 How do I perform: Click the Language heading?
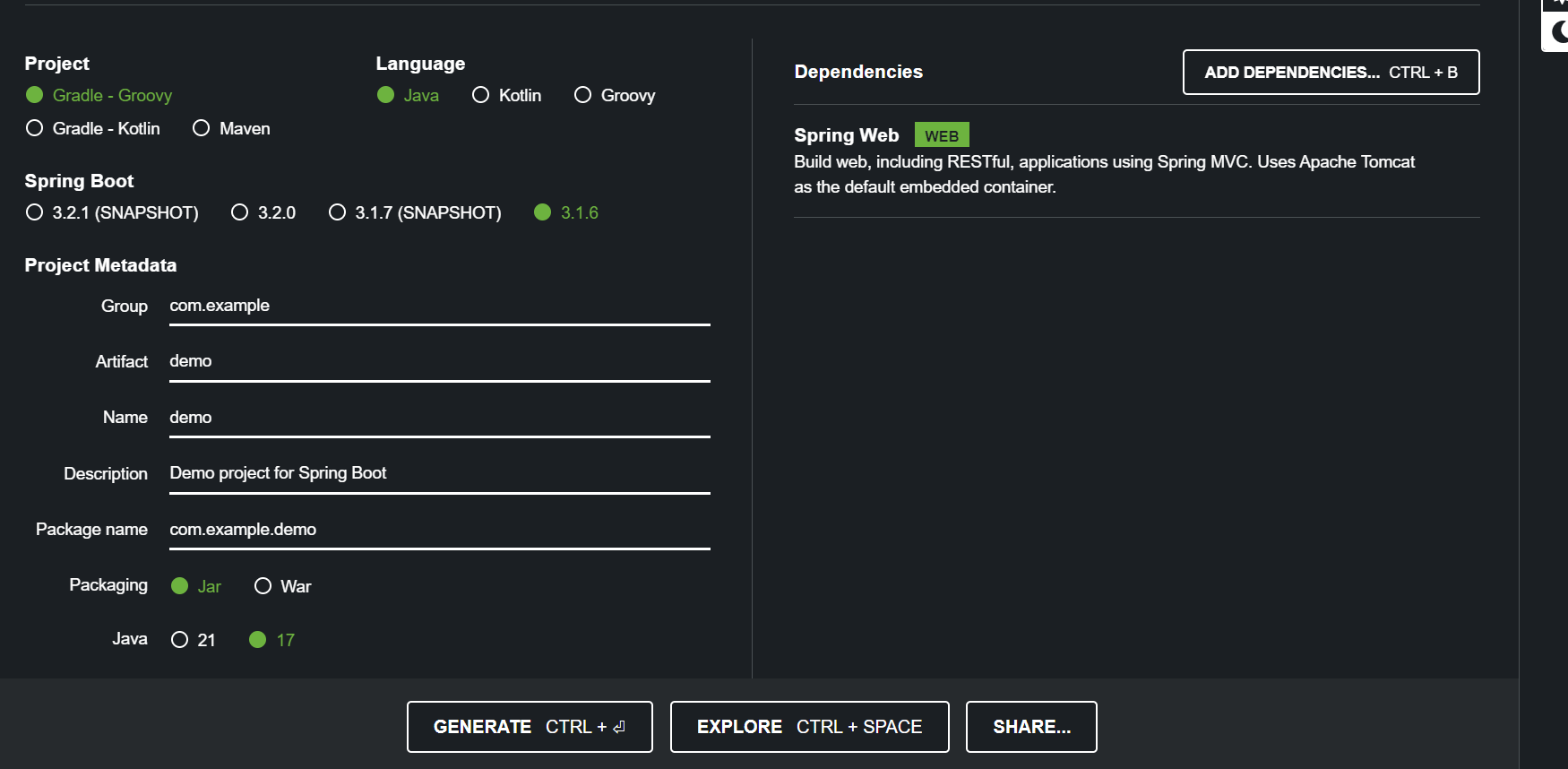[x=420, y=64]
